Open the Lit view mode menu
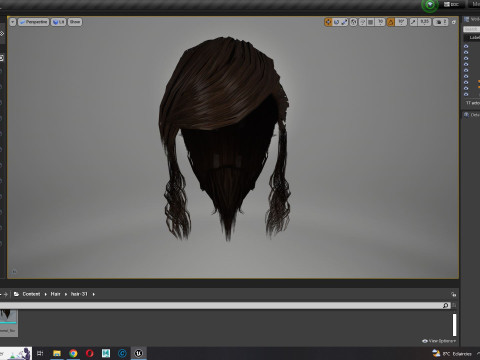Screen dimensions: 480x360 point(58,22)
